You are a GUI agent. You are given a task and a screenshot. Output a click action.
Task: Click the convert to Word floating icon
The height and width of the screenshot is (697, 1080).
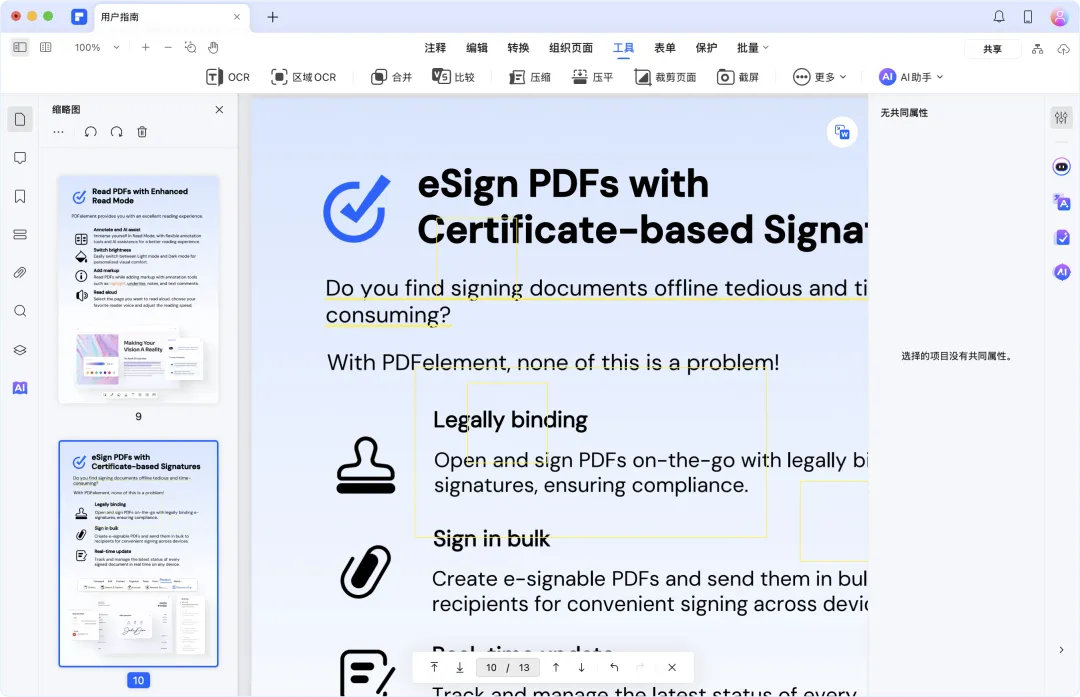842,132
